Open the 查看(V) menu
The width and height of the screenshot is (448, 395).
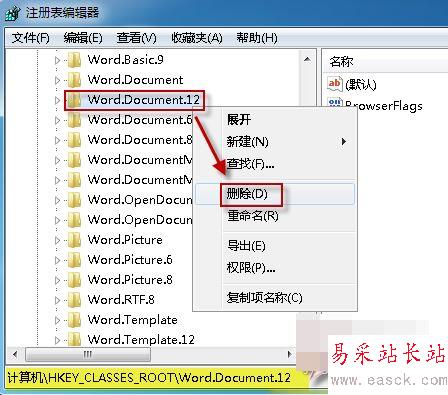point(136,38)
